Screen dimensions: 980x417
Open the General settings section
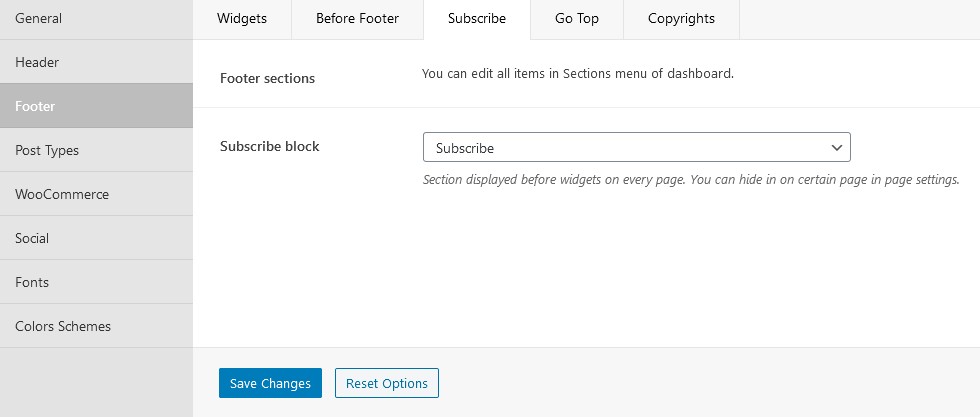pyautogui.click(x=96, y=19)
